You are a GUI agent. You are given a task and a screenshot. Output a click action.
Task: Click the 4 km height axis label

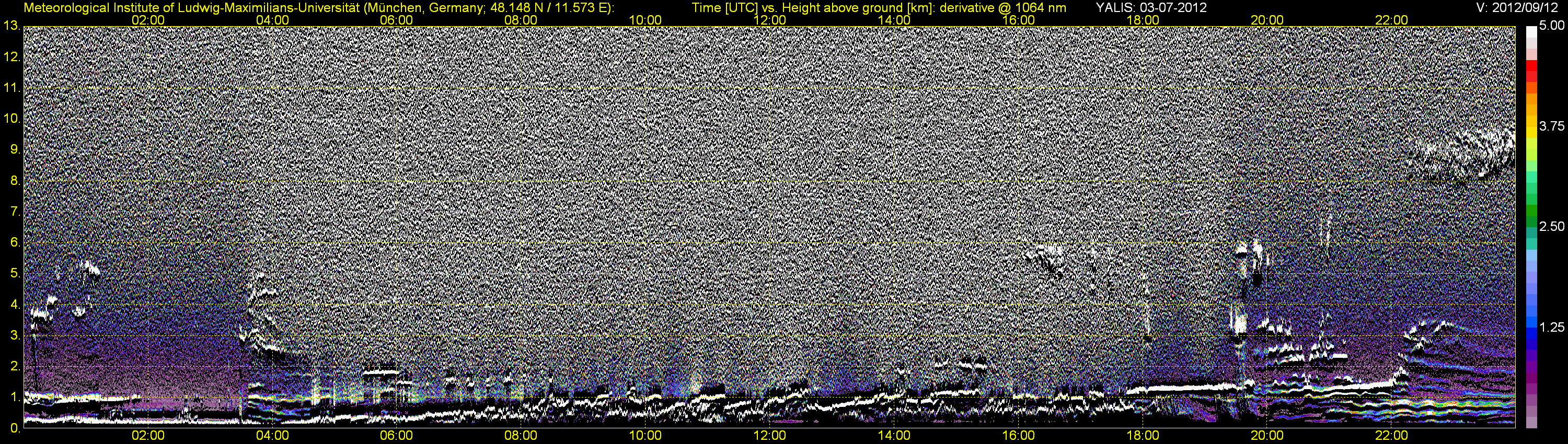point(15,305)
